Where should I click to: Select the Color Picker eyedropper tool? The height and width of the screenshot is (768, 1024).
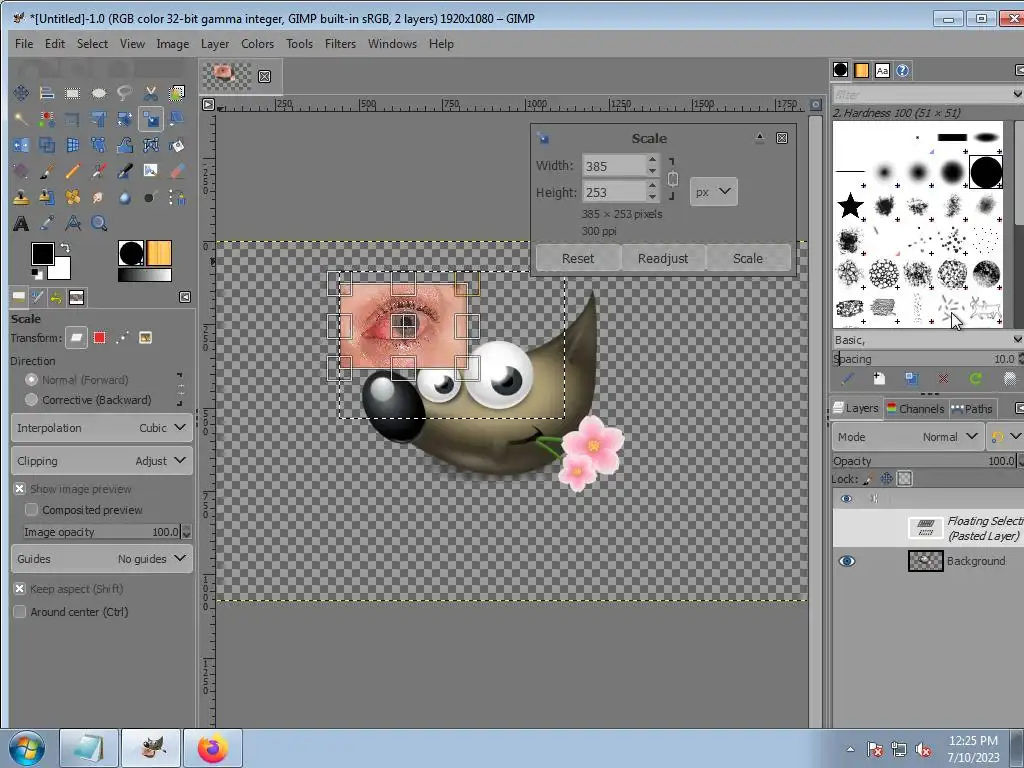46,223
